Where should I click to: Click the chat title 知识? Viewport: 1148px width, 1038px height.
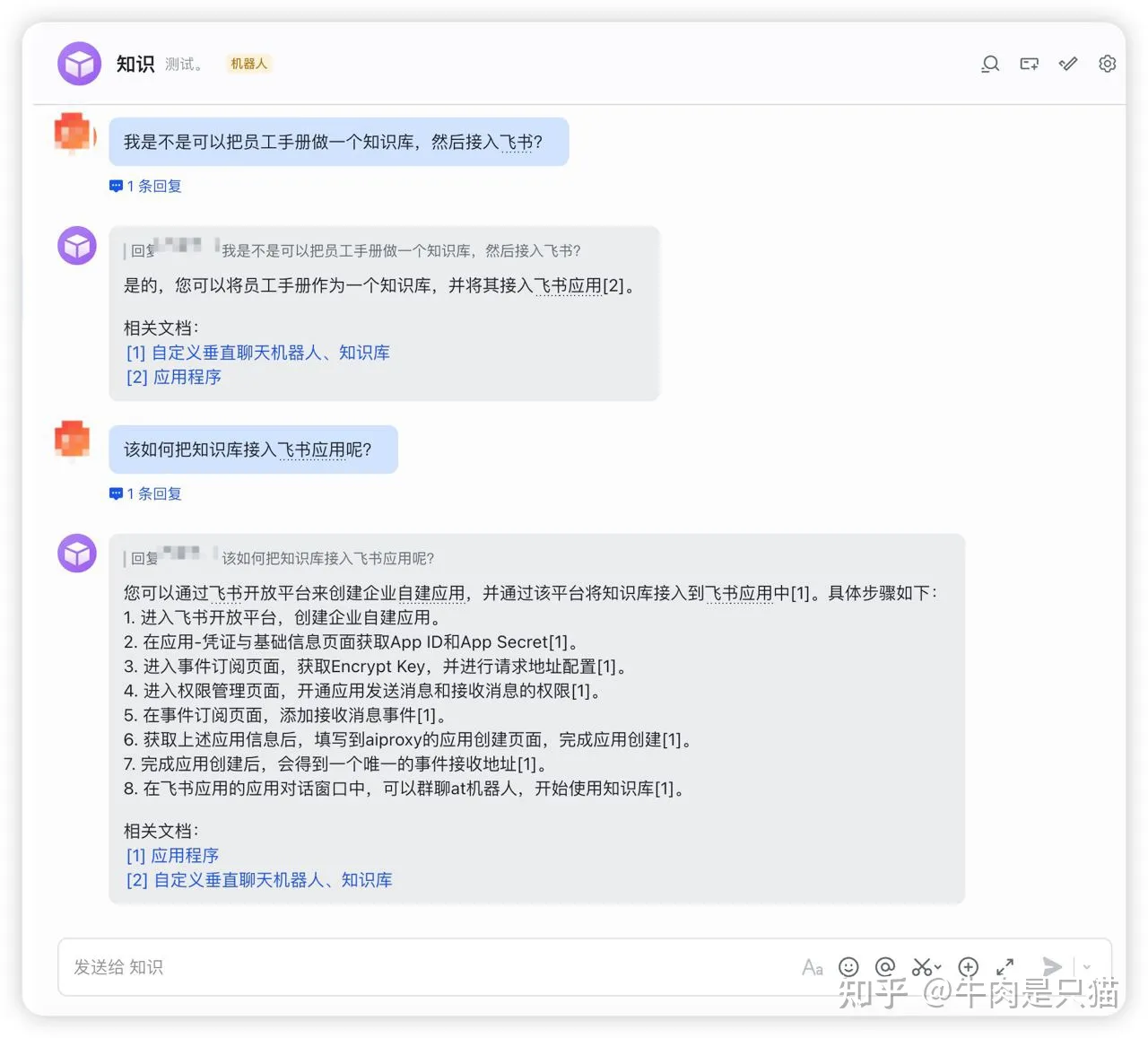135,64
